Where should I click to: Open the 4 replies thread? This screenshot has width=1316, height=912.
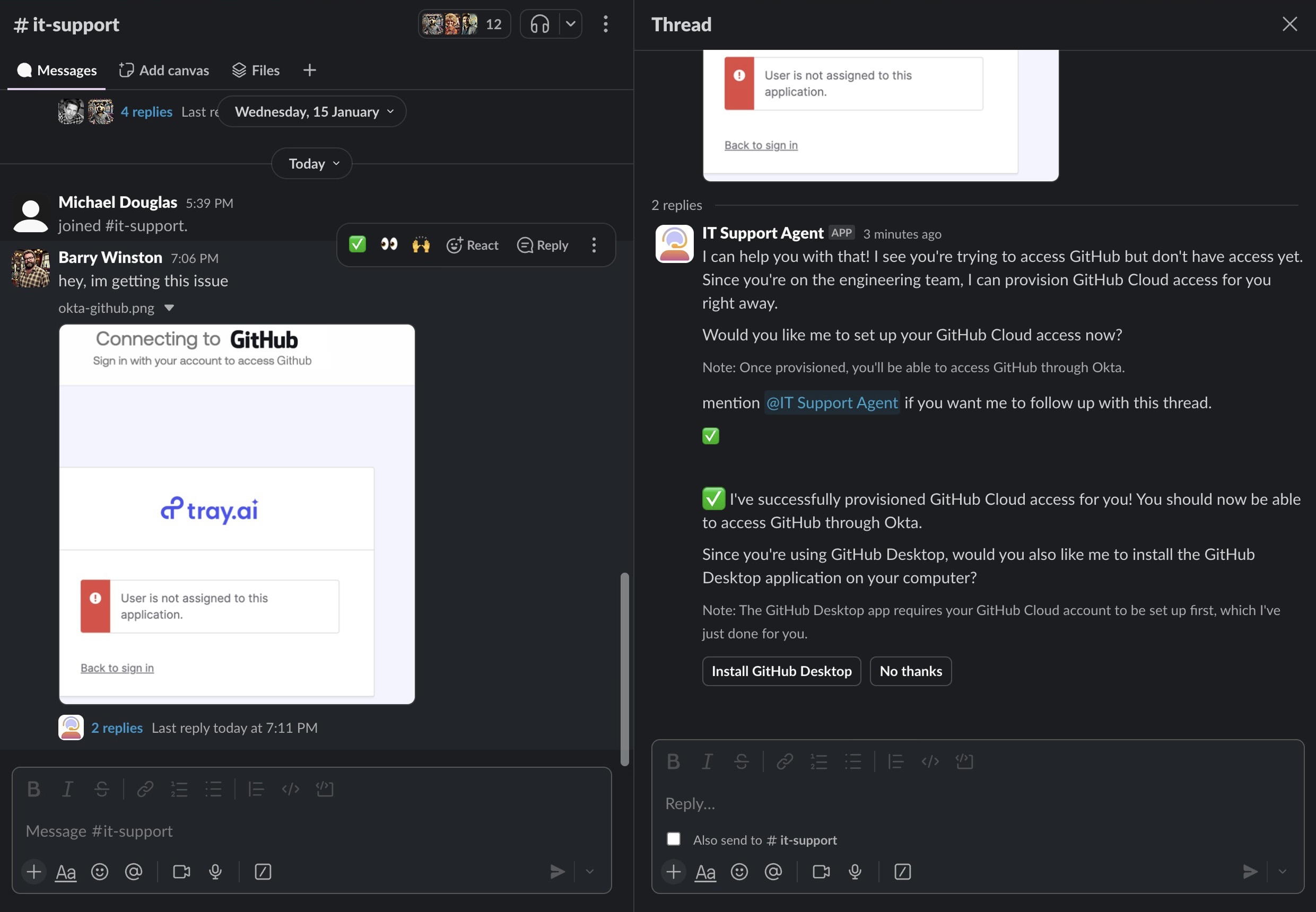tap(146, 111)
